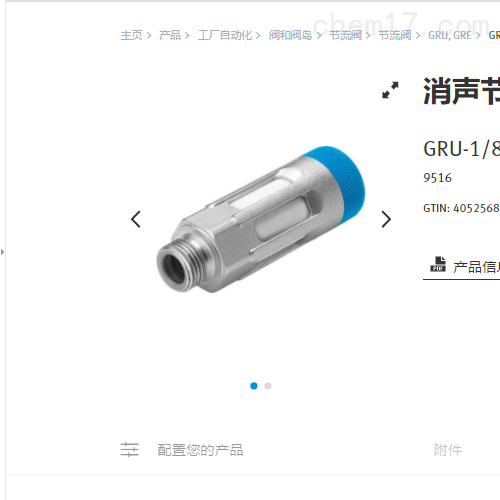
Task: Go to GRU, GRE breadcrumb
Action: point(450,35)
